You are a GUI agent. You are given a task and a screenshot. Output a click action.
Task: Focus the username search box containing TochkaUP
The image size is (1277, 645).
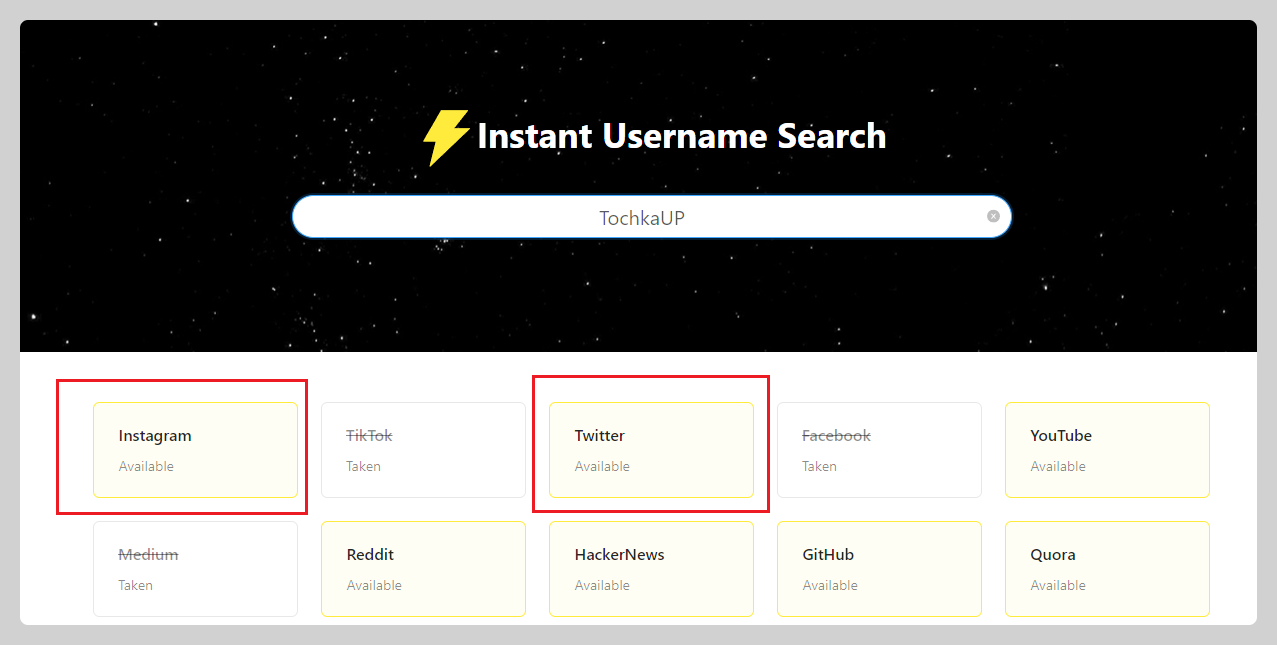[641, 217]
